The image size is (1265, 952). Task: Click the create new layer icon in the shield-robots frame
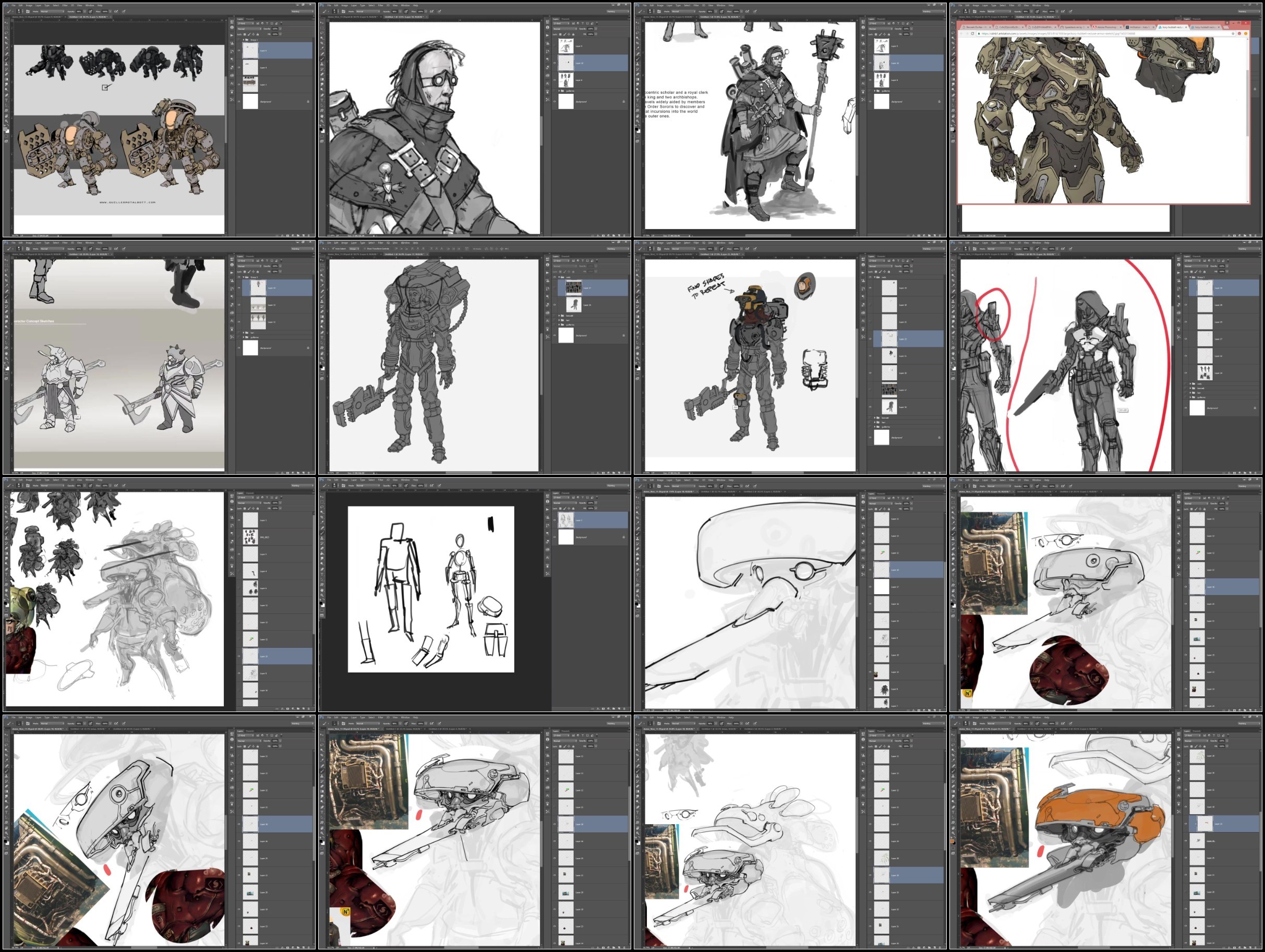click(304, 236)
